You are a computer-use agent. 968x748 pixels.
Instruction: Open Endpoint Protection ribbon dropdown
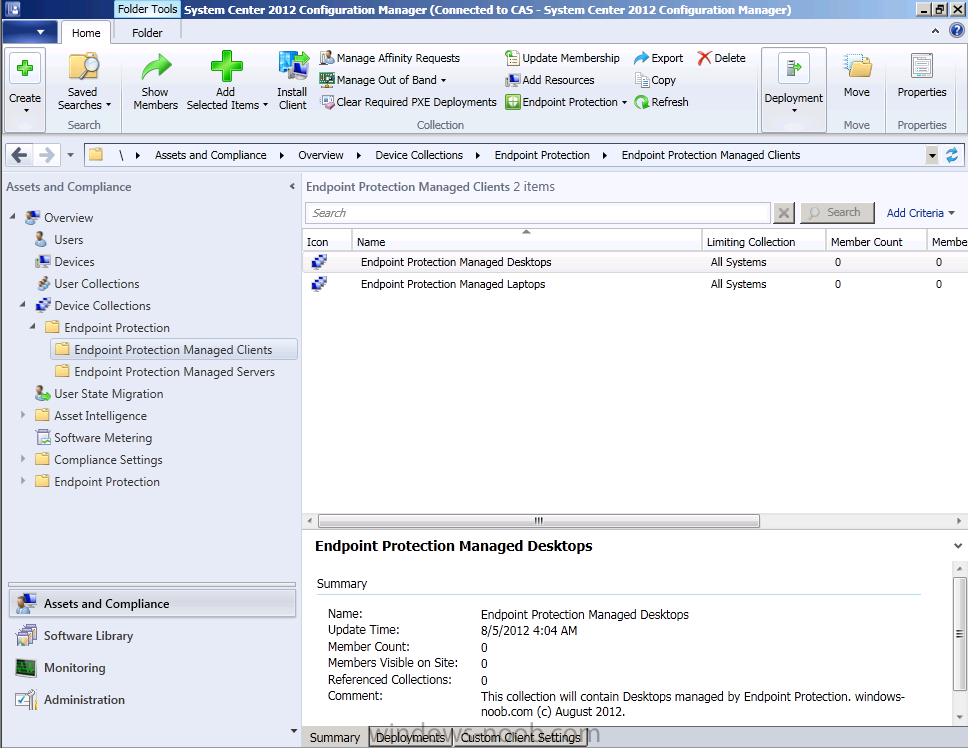point(566,102)
